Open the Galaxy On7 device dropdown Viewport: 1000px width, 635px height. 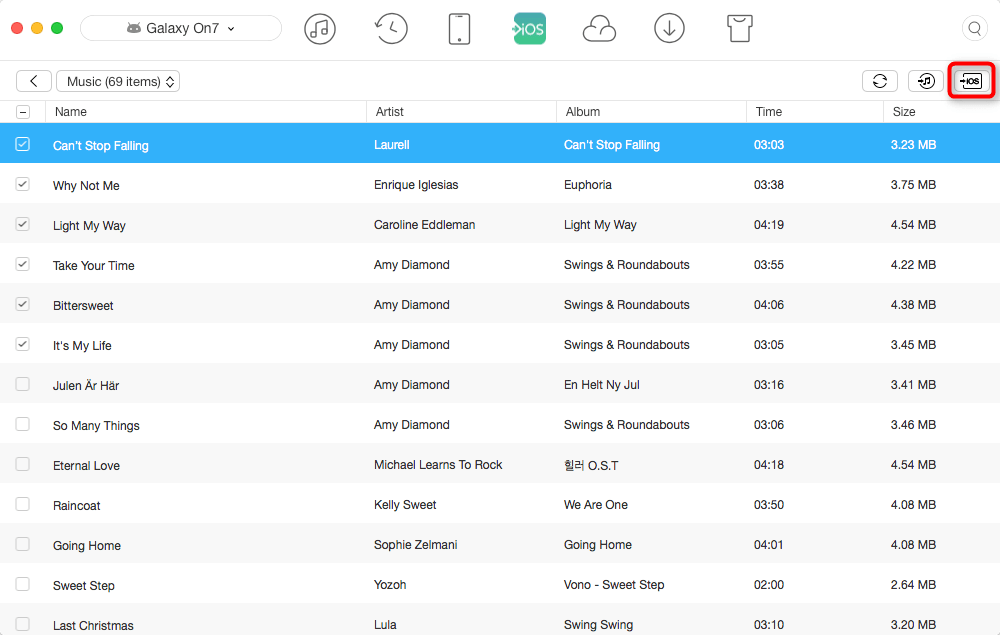coord(181,29)
